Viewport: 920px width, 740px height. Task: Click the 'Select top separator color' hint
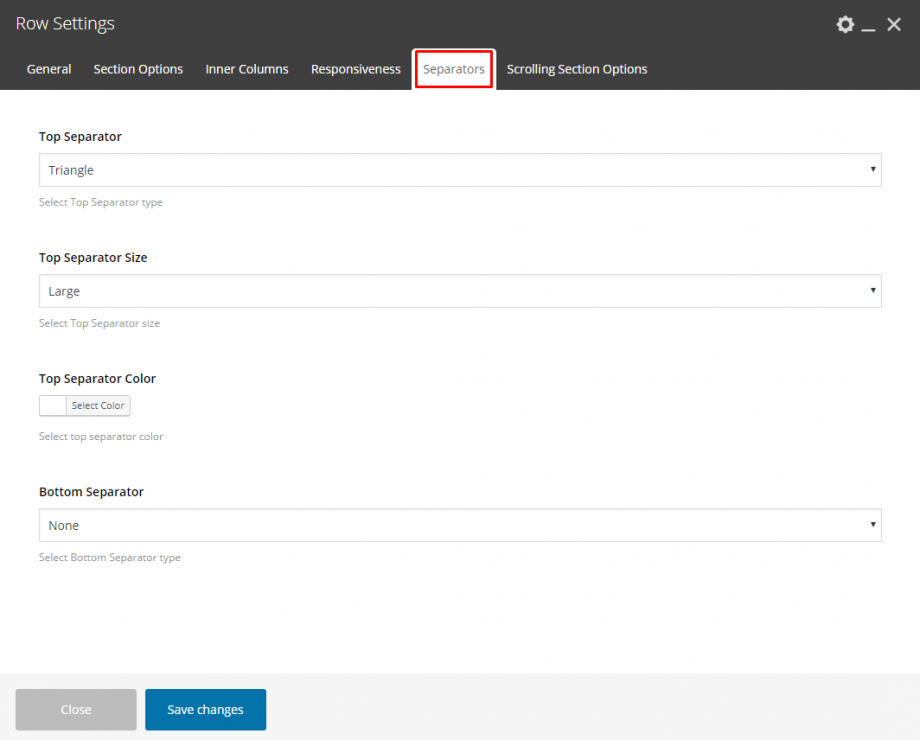(101, 437)
